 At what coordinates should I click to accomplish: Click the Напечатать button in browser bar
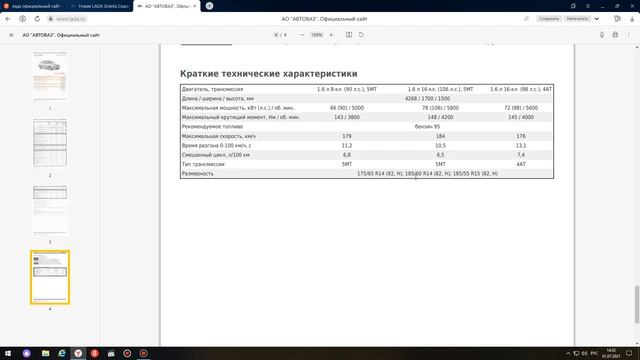[x=577, y=19]
